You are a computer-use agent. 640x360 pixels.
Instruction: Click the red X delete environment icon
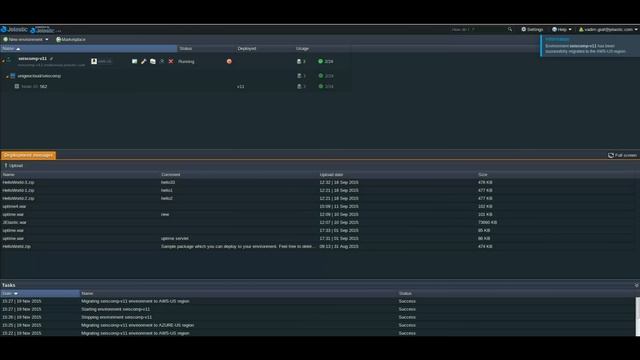[171, 61]
